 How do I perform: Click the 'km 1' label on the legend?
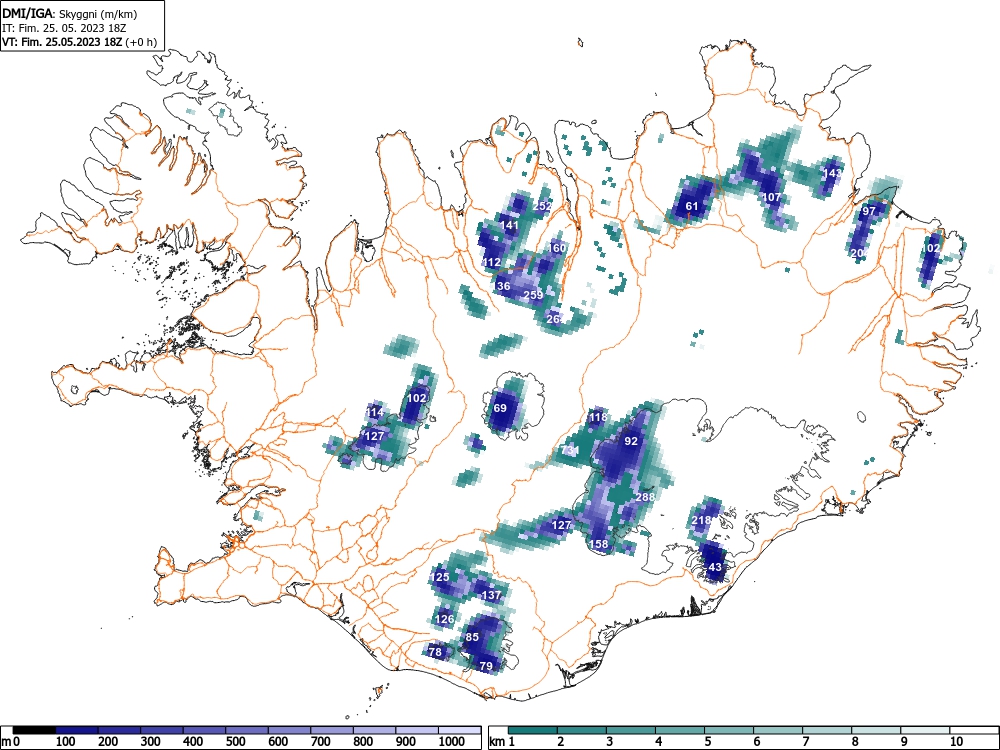pyautogui.click(x=502, y=741)
